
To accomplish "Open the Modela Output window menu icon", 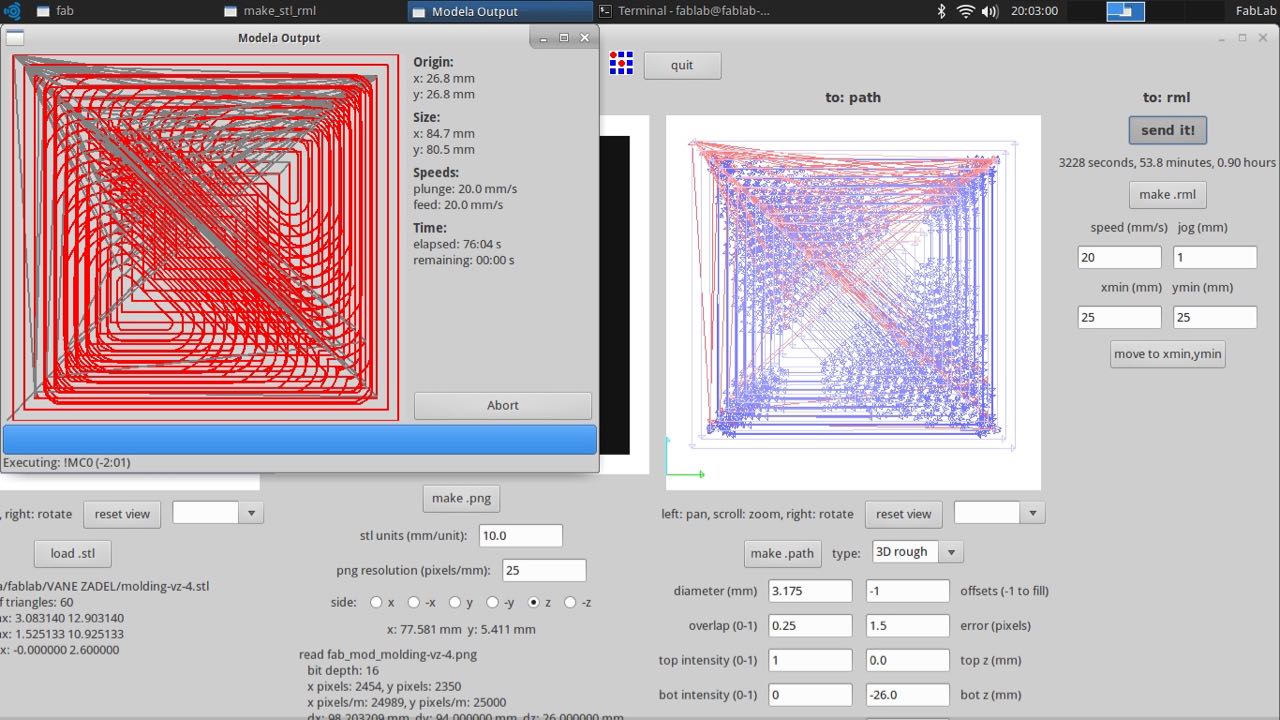I will [15, 38].
